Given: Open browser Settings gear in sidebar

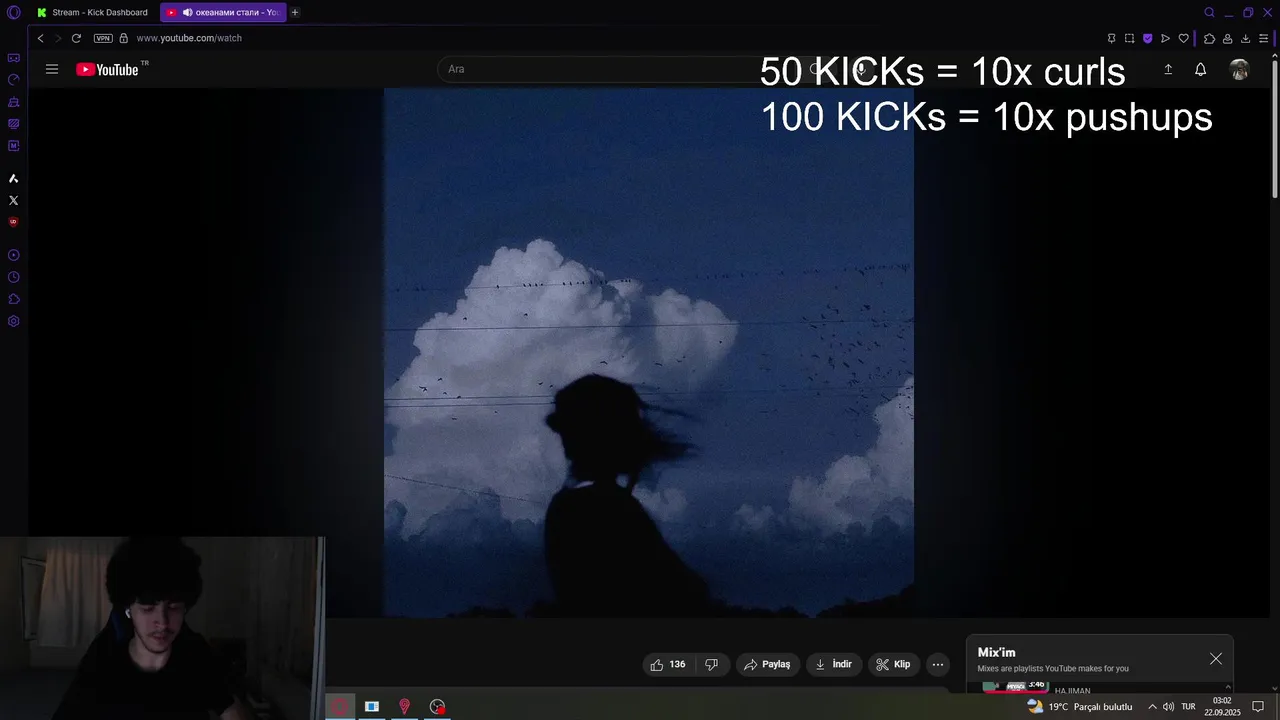Looking at the screenshot, I should tap(13, 321).
